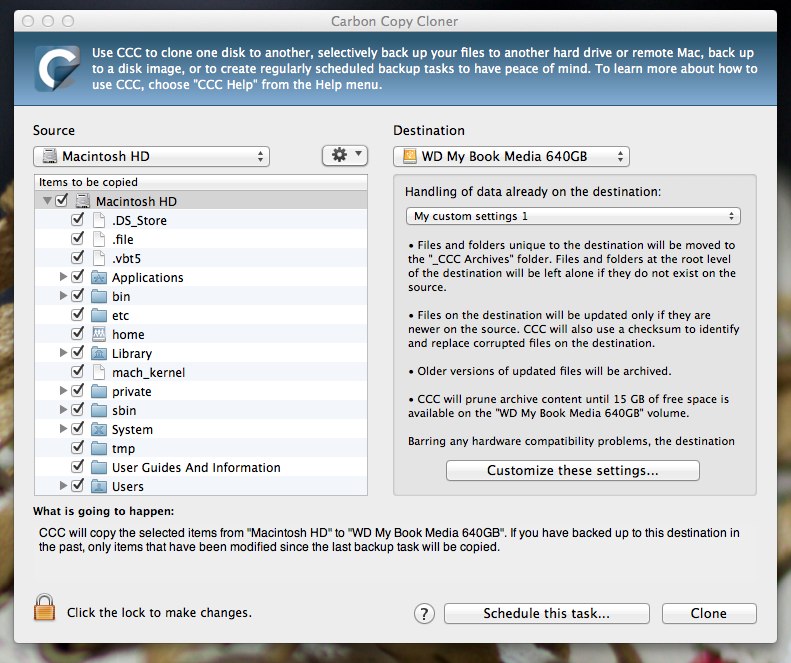This screenshot has height=663, width=791.
Task: Uncheck the mach_kernel checkbox
Action: point(77,371)
